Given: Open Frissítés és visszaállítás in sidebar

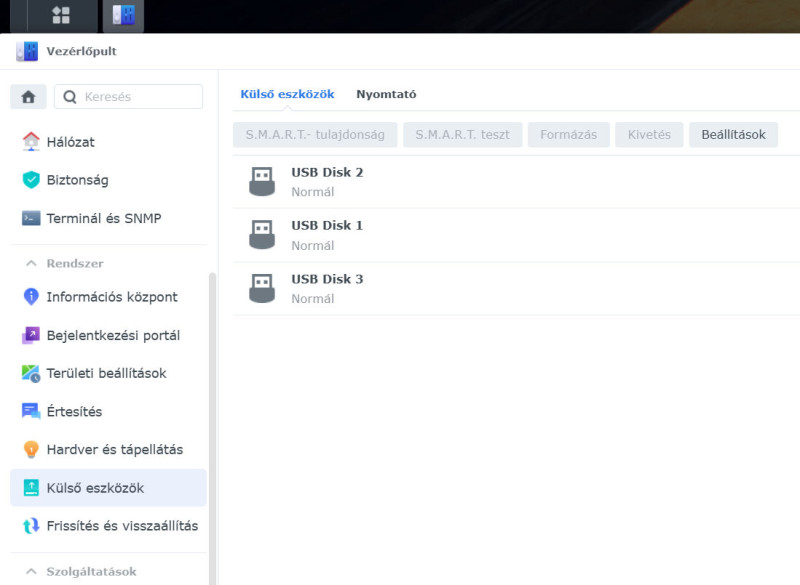Looking at the screenshot, I should (x=108, y=526).
